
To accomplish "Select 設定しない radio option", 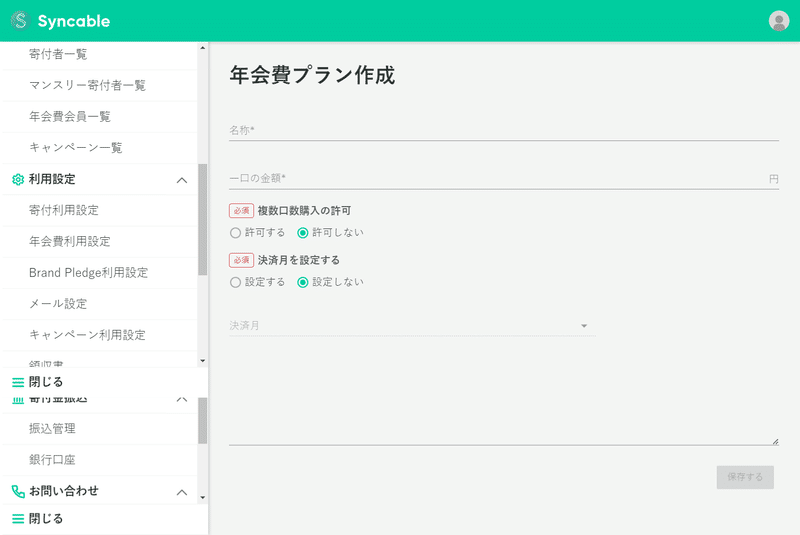I will tap(303, 283).
